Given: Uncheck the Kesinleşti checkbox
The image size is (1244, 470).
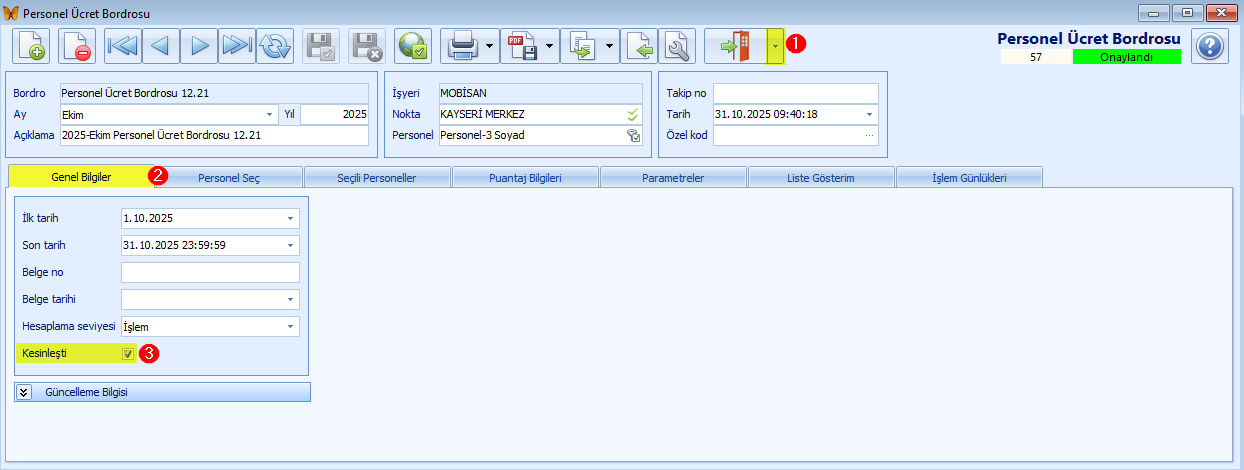Looking at the screenshot, I should click(x=127, y=353).
